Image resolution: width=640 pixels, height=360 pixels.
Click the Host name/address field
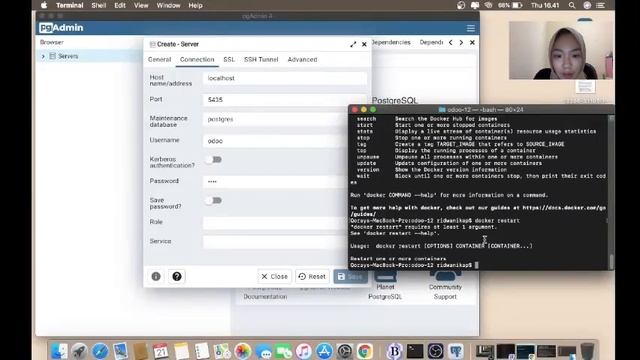point(284,78)
